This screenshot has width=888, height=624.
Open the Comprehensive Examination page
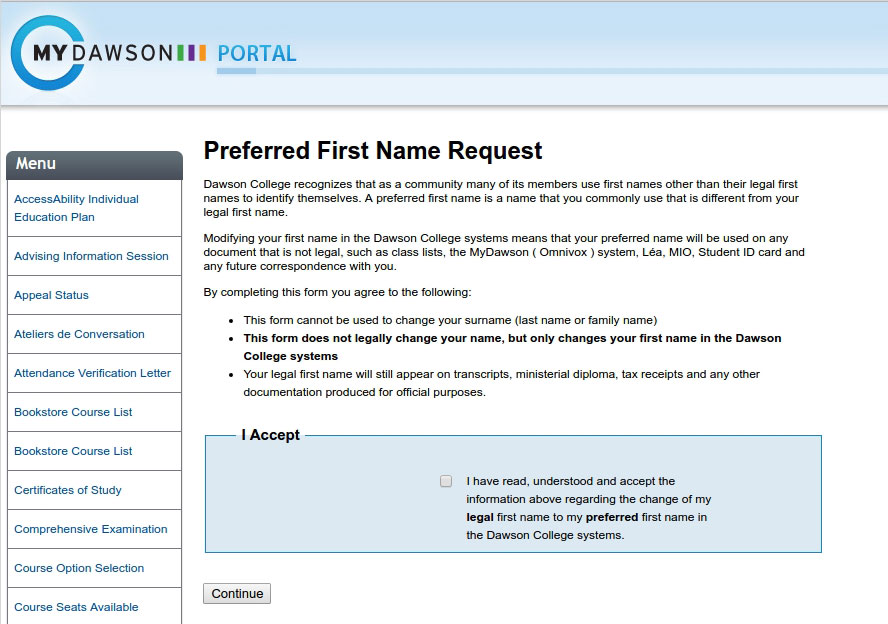(x=90, y=529)
